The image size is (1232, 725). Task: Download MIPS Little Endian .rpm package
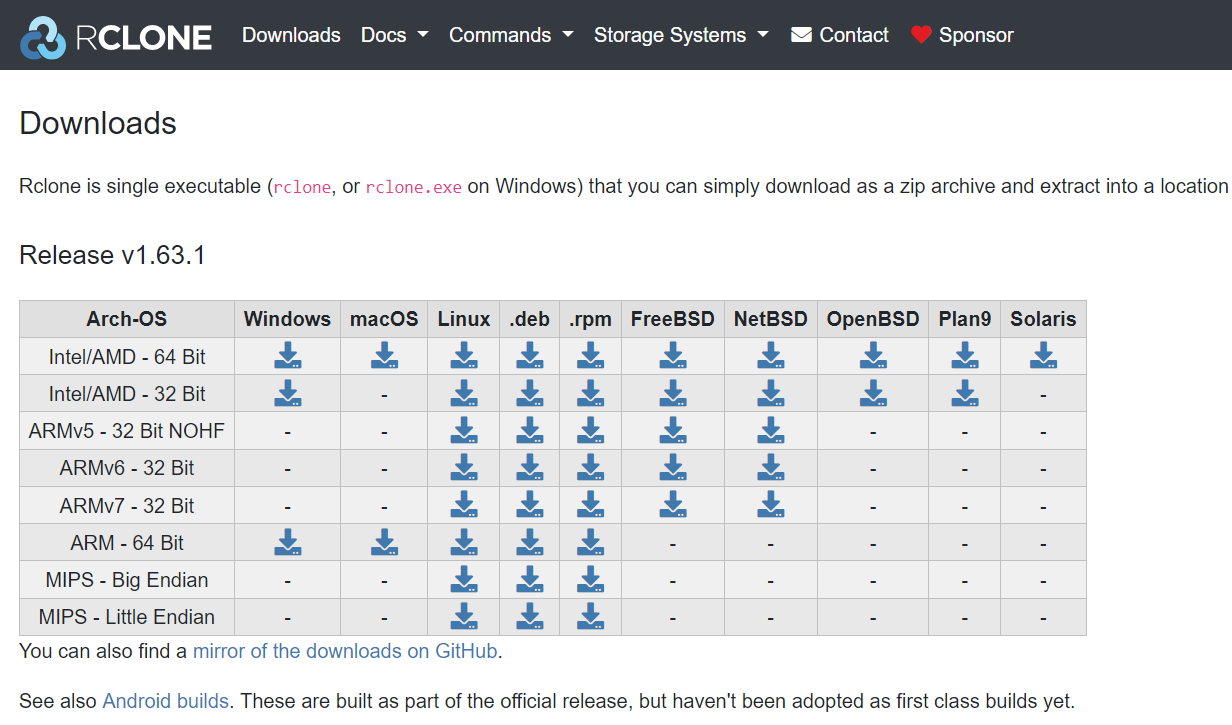pyautogui.click(x=591, y=616)
